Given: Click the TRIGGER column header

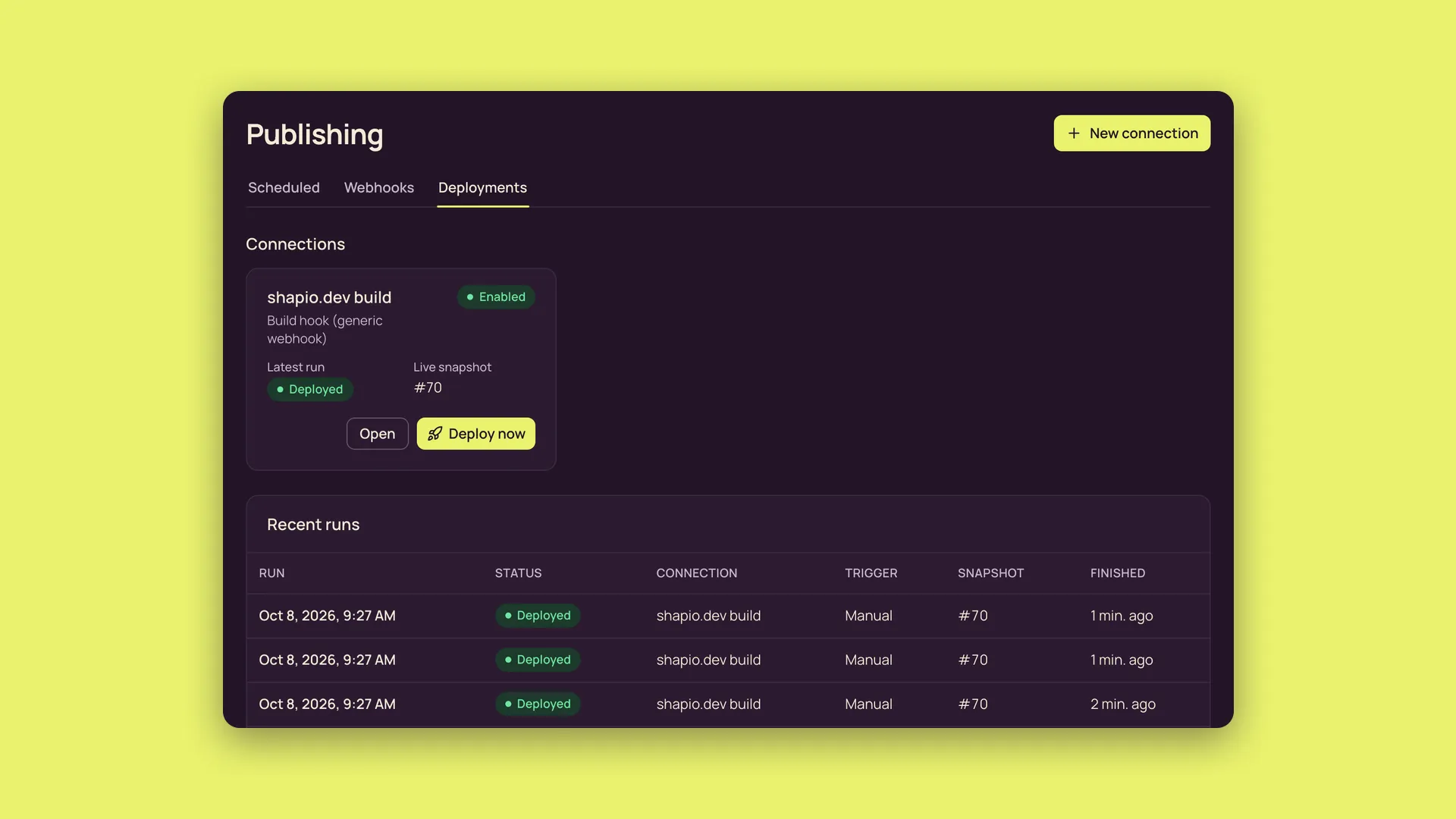Looking at the screenshot, I should [871, 573].
